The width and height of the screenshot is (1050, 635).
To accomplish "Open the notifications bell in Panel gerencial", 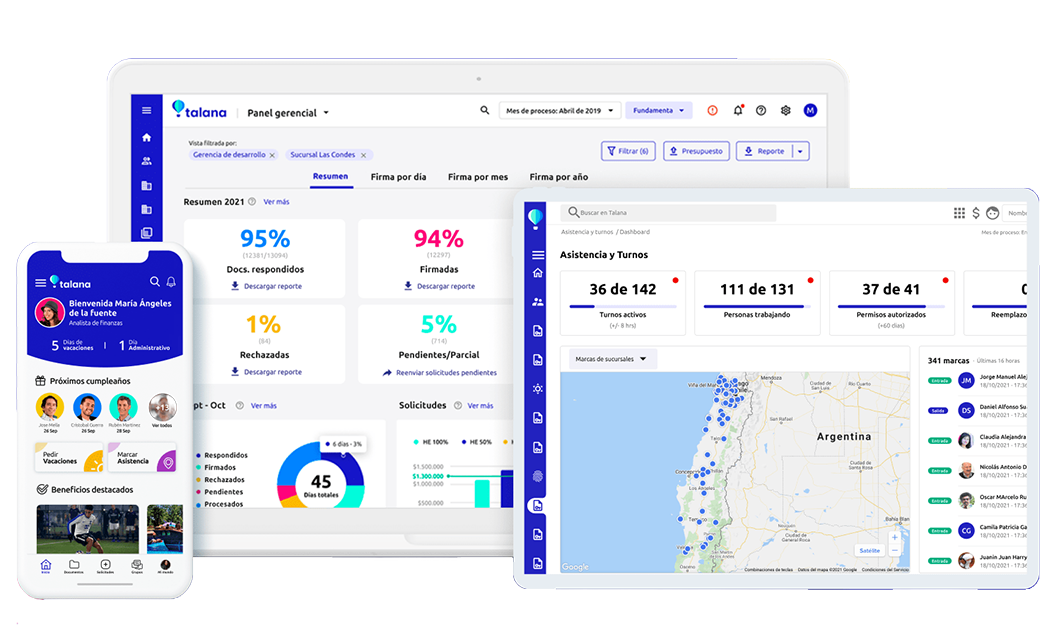I will pyautogui.click(x=738, y=111).
